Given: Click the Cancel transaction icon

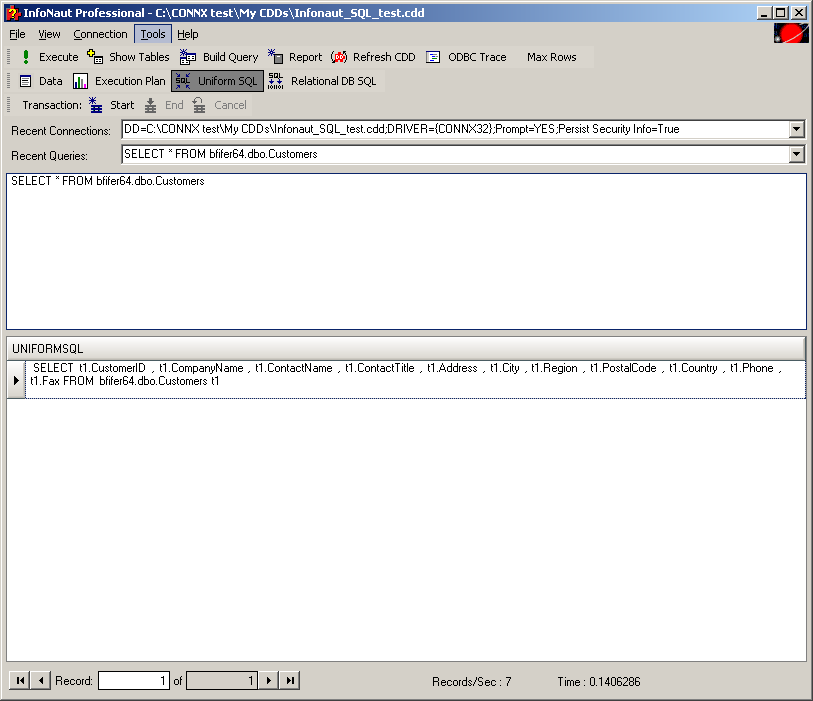Looking at the screenshot, I should pos(199,105).
